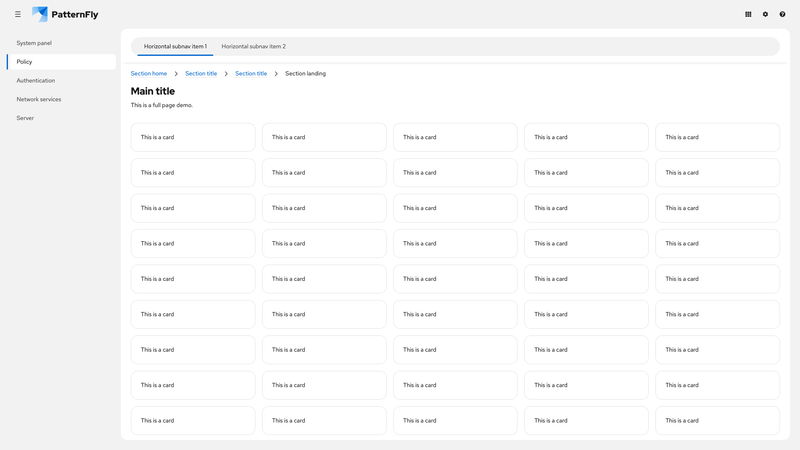Click the Section landing breadcrumb text
Viewport: 800px width, 450px height.
click(305, 73)
